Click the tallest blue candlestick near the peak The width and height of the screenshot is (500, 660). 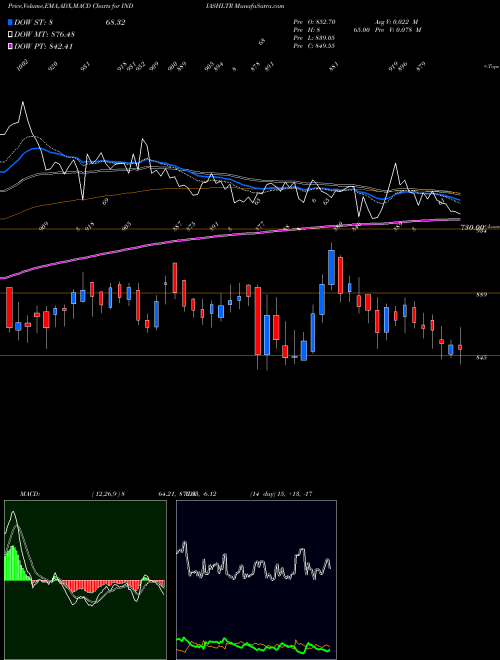(331, 267)
